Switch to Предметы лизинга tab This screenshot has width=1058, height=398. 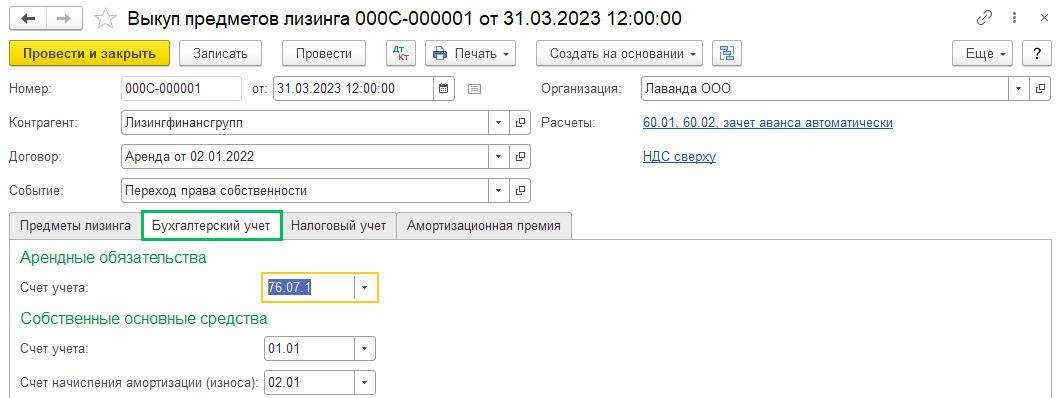pyautogui.click(x=75, y=226)
